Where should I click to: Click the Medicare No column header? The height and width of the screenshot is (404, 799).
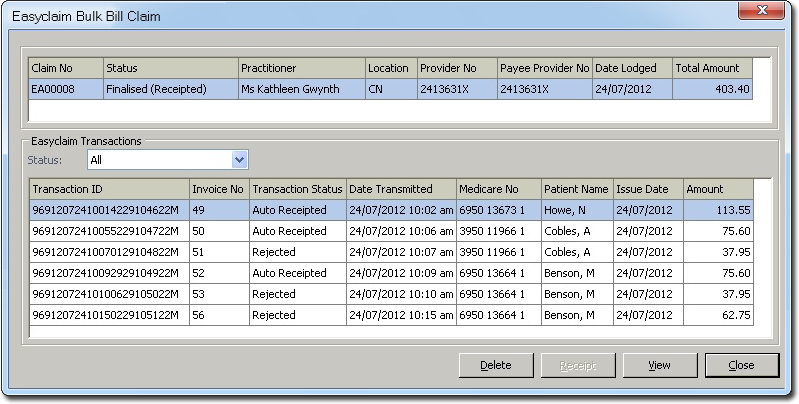pyautogui.click(x=496, y=189)
